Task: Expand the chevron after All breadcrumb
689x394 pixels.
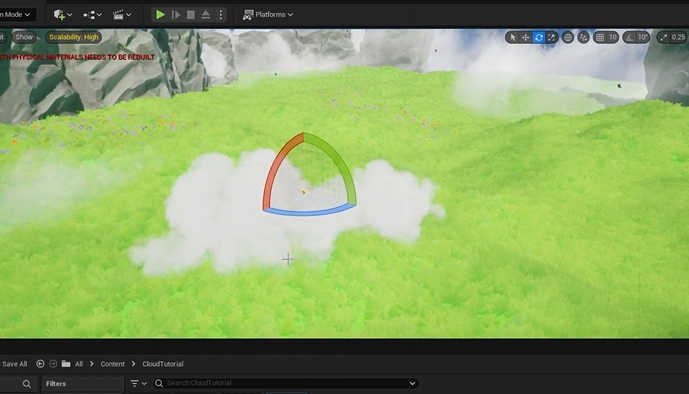Action: click(91, 364)
